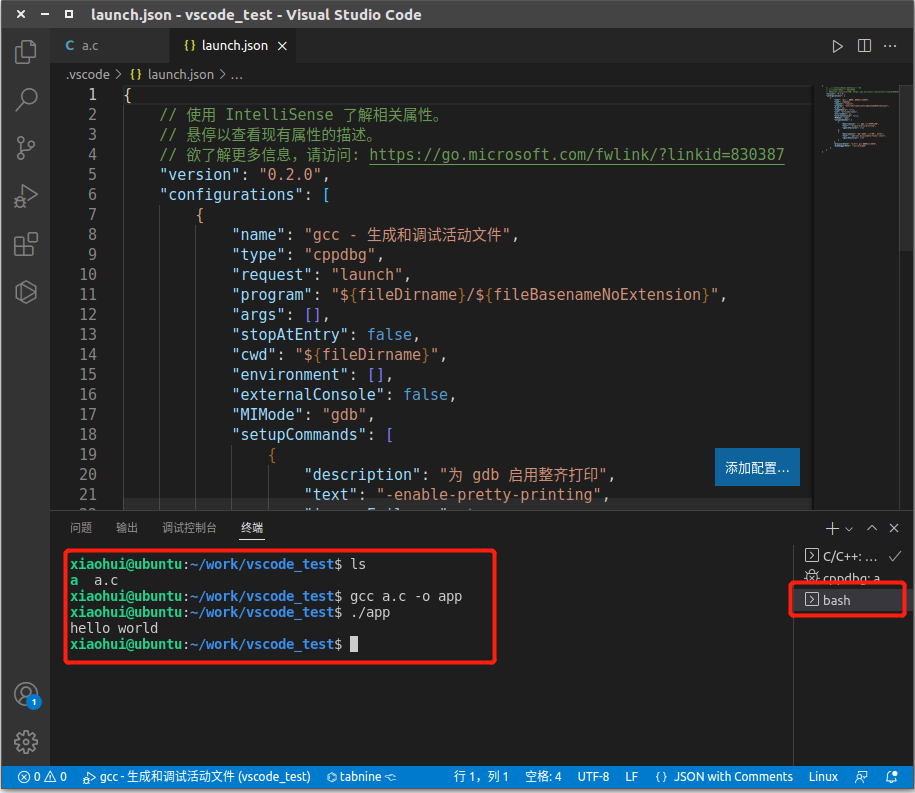
Task: Open the 输出 panel tab
Action: pyautogui.click(x=127, y=527)
